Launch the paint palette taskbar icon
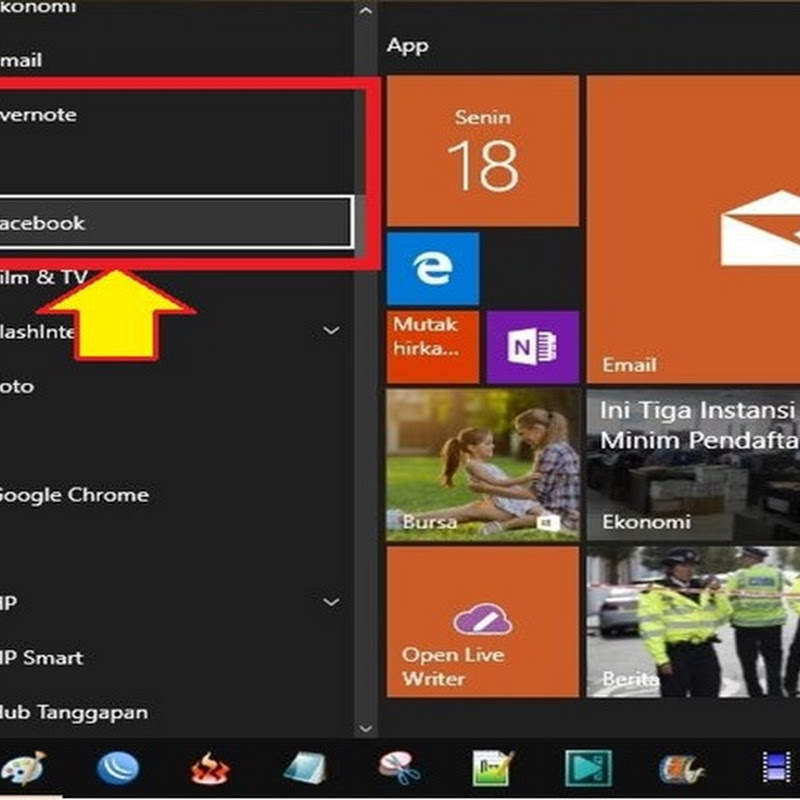800x800 pixels. click(23, 768)
